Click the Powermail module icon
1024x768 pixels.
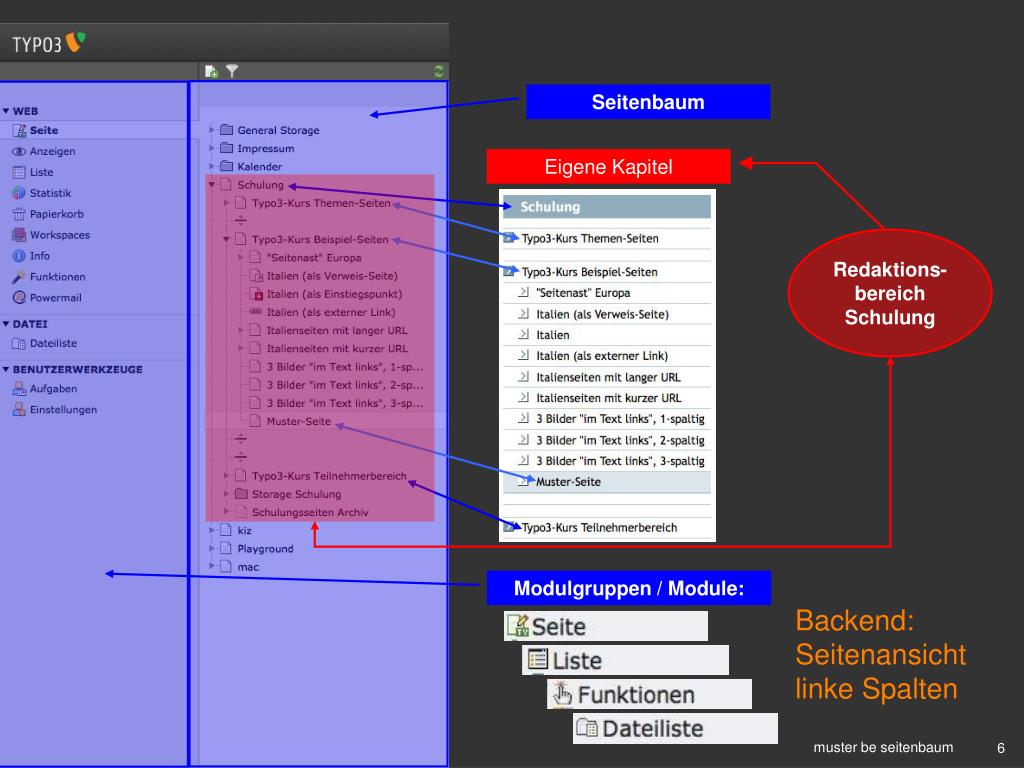[x=19, y=298]
